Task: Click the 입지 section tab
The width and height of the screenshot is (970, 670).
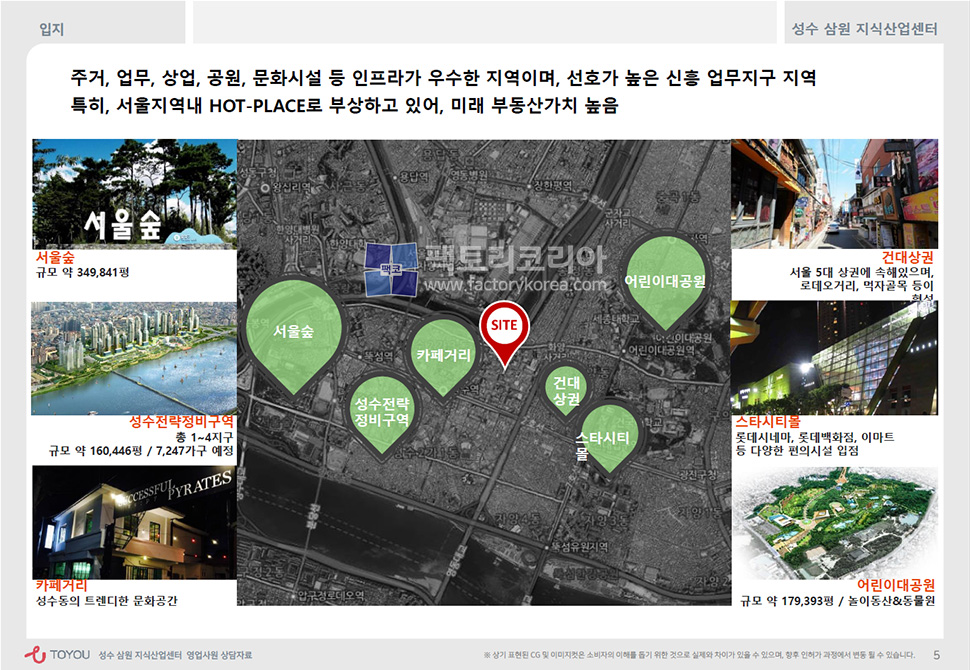Action: coord(52,29)
